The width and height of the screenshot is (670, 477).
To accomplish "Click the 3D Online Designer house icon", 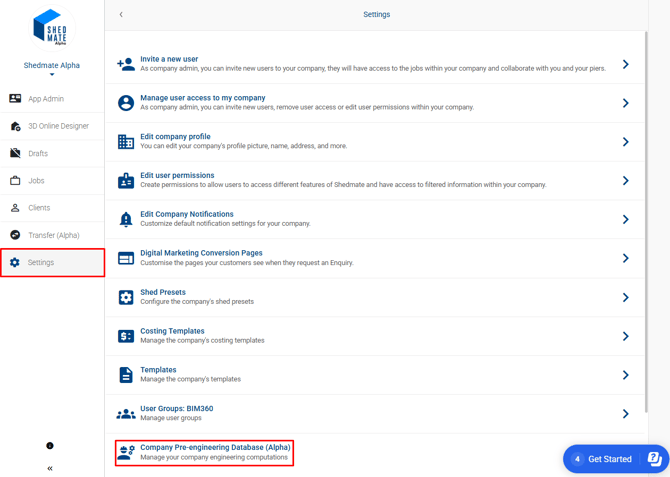I will click(x=15, y=126).
